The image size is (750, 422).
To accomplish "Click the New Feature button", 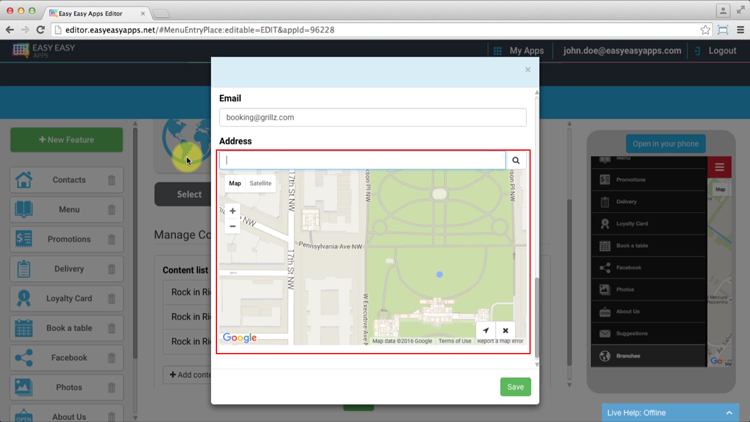I will pyautogui.click(x=66, y=140).
